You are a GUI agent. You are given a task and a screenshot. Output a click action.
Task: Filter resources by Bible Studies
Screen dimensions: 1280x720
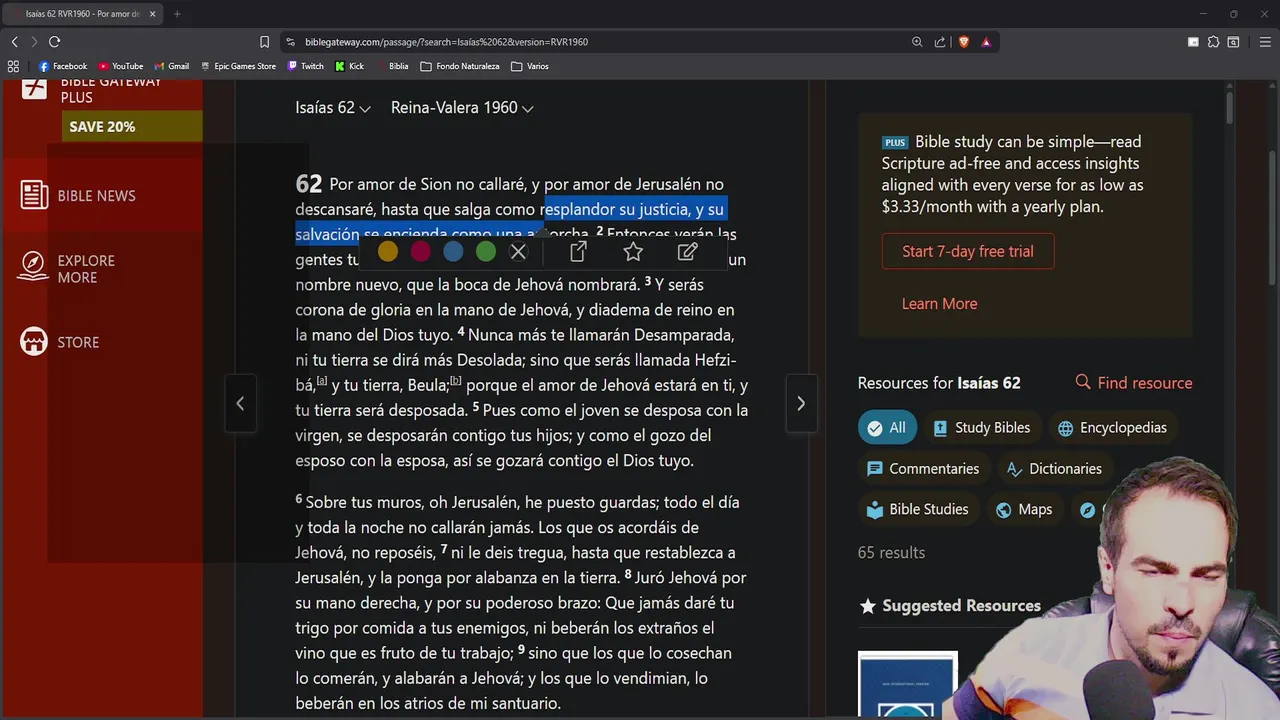click(918, 510)
